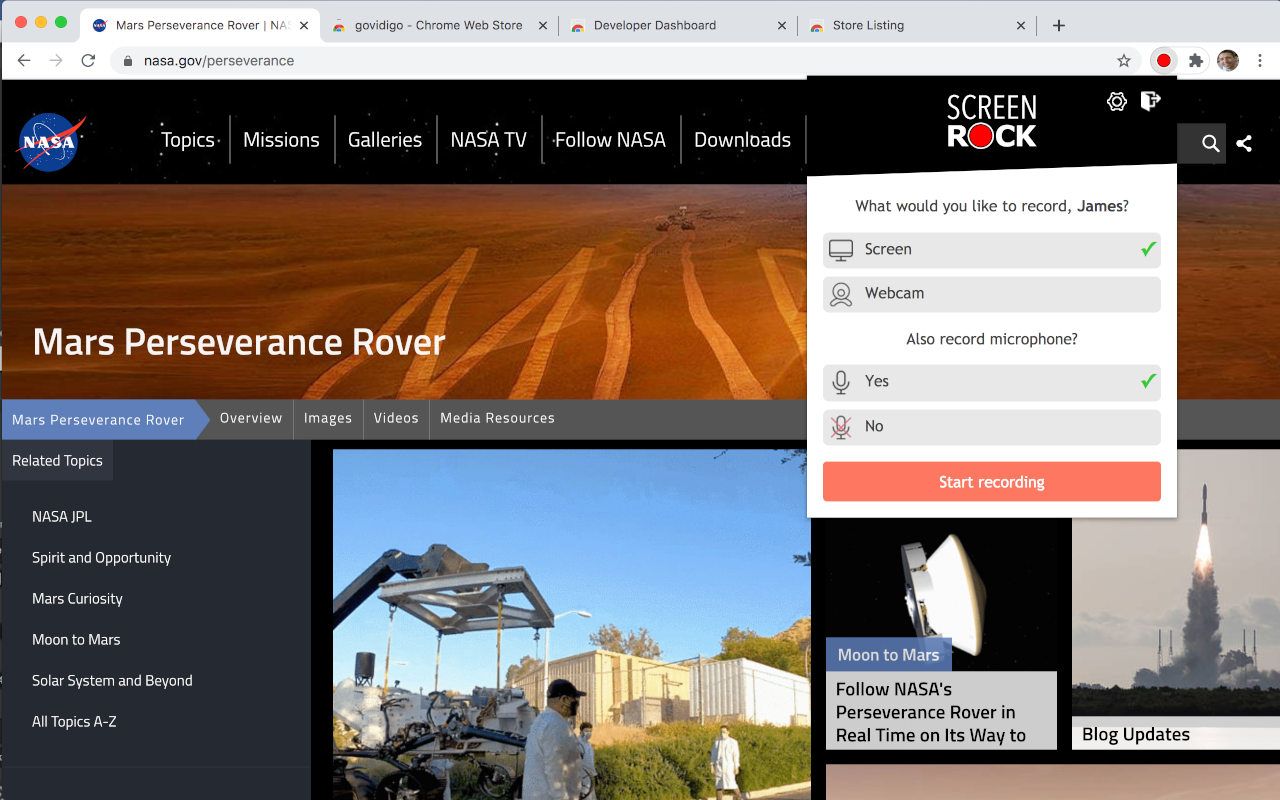Click the ScreenRock red record extension icon
Image resolution: width=1280 pixels, height=800 pixels.
pyautogui.click(x=1163, y=61)
